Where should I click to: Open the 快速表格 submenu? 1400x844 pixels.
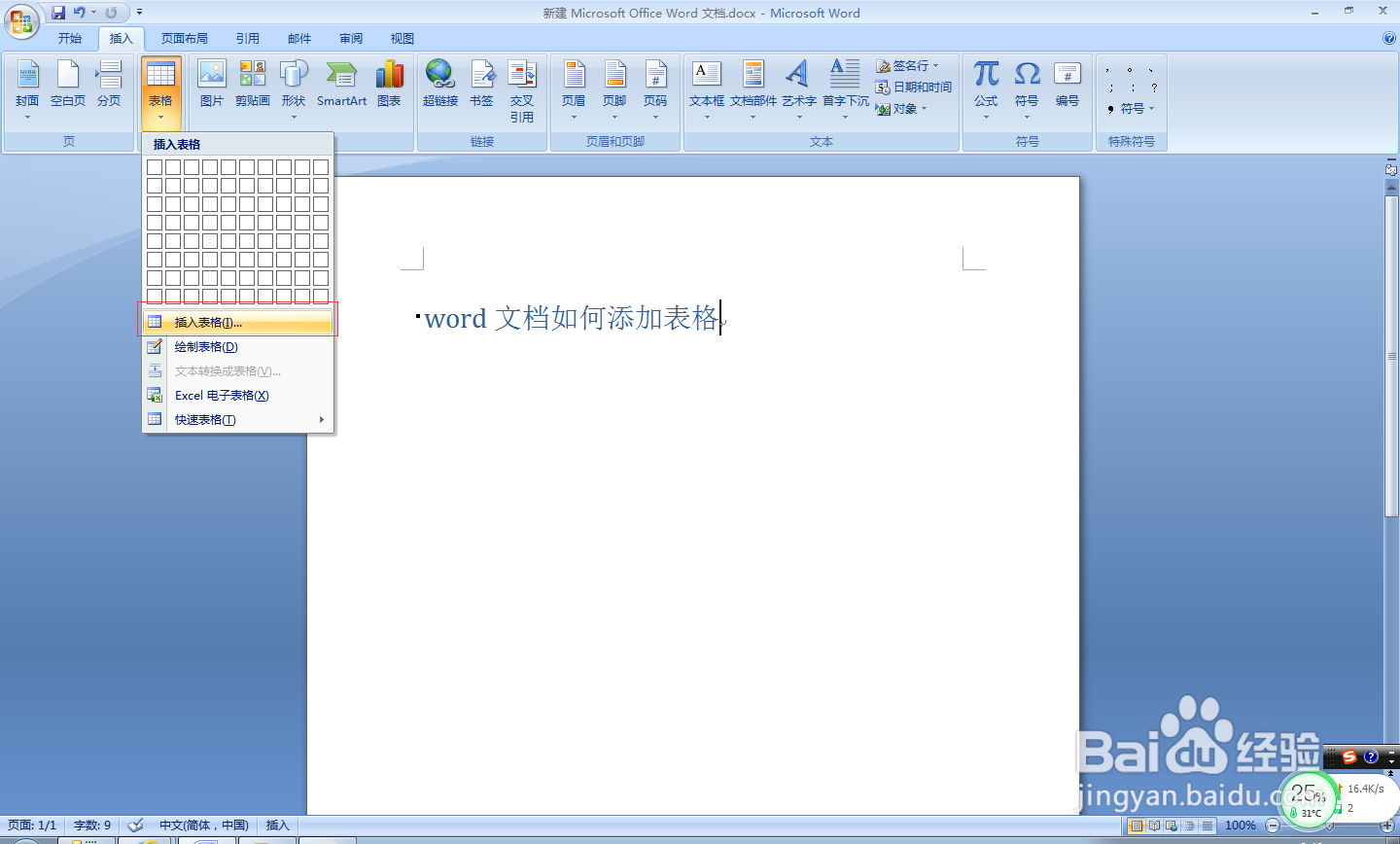coord(203,419)
